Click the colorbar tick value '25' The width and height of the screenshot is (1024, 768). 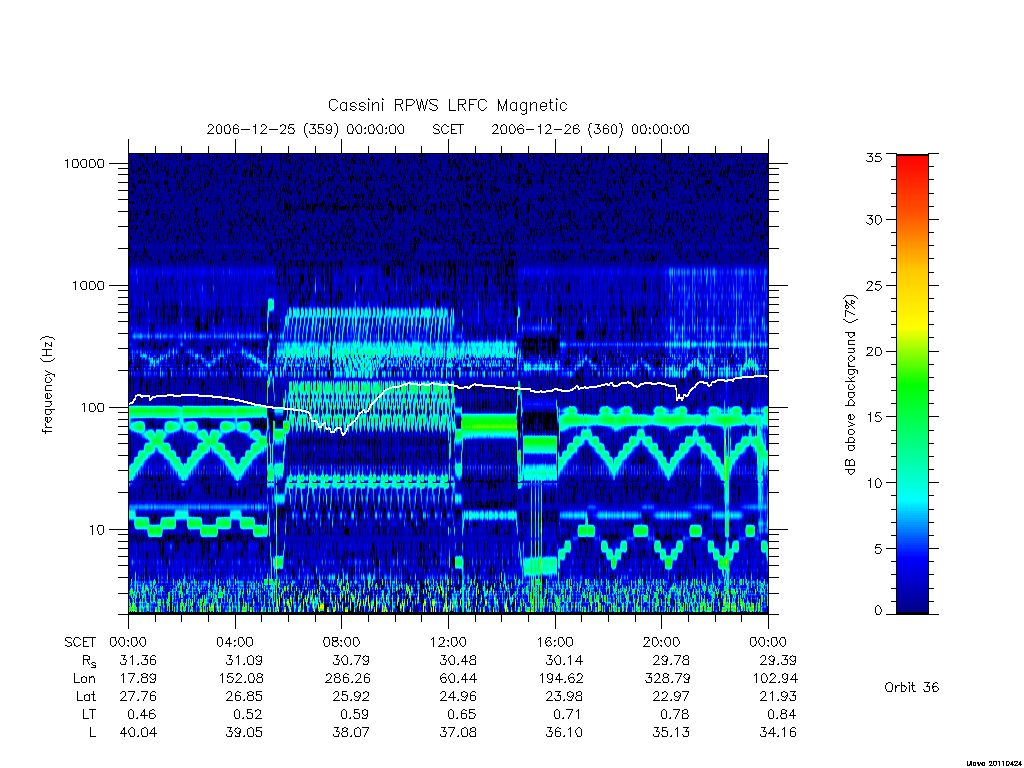tap(873, 286)
